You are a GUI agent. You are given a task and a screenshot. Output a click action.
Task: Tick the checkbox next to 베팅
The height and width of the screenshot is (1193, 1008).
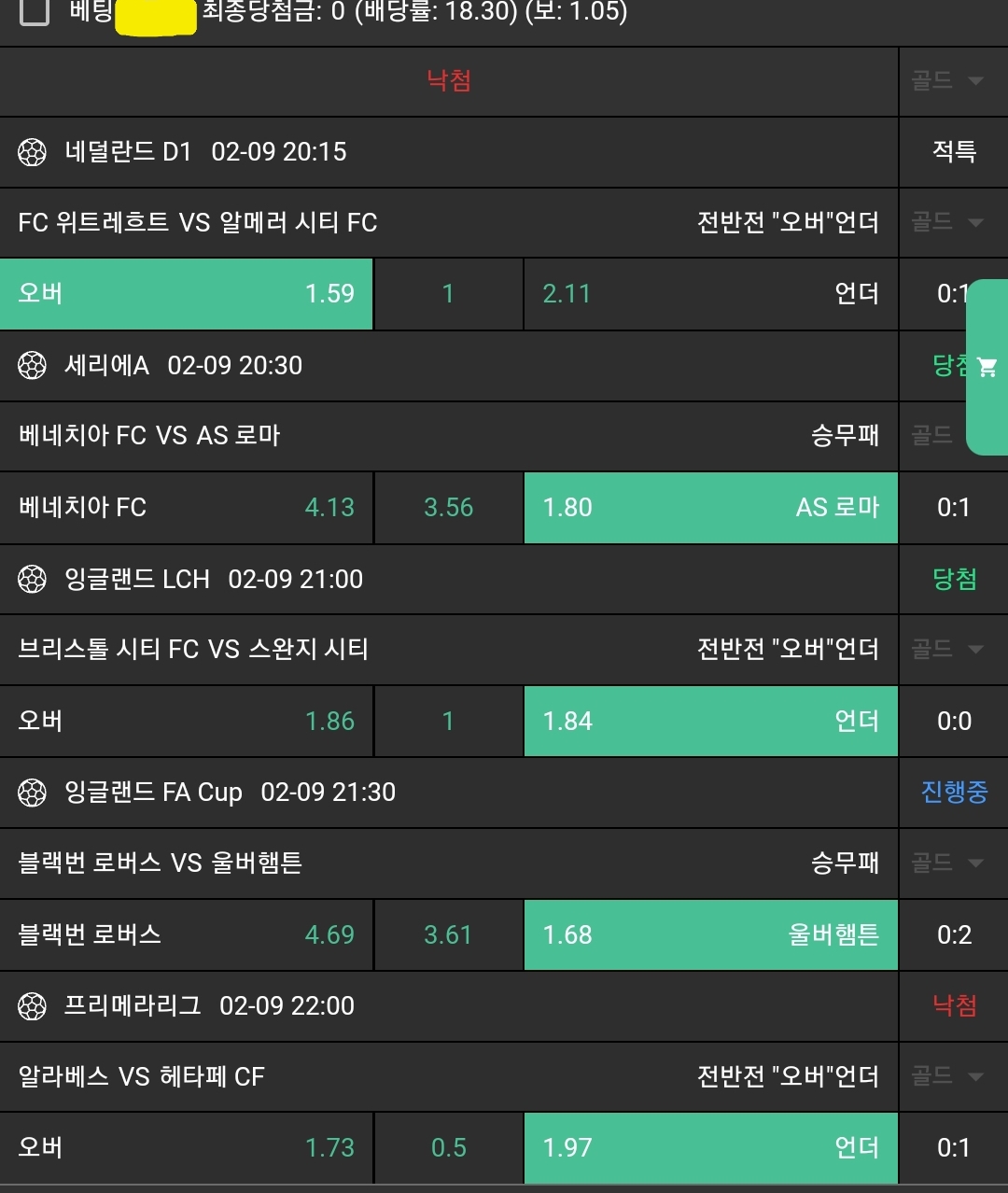[35, 12]
